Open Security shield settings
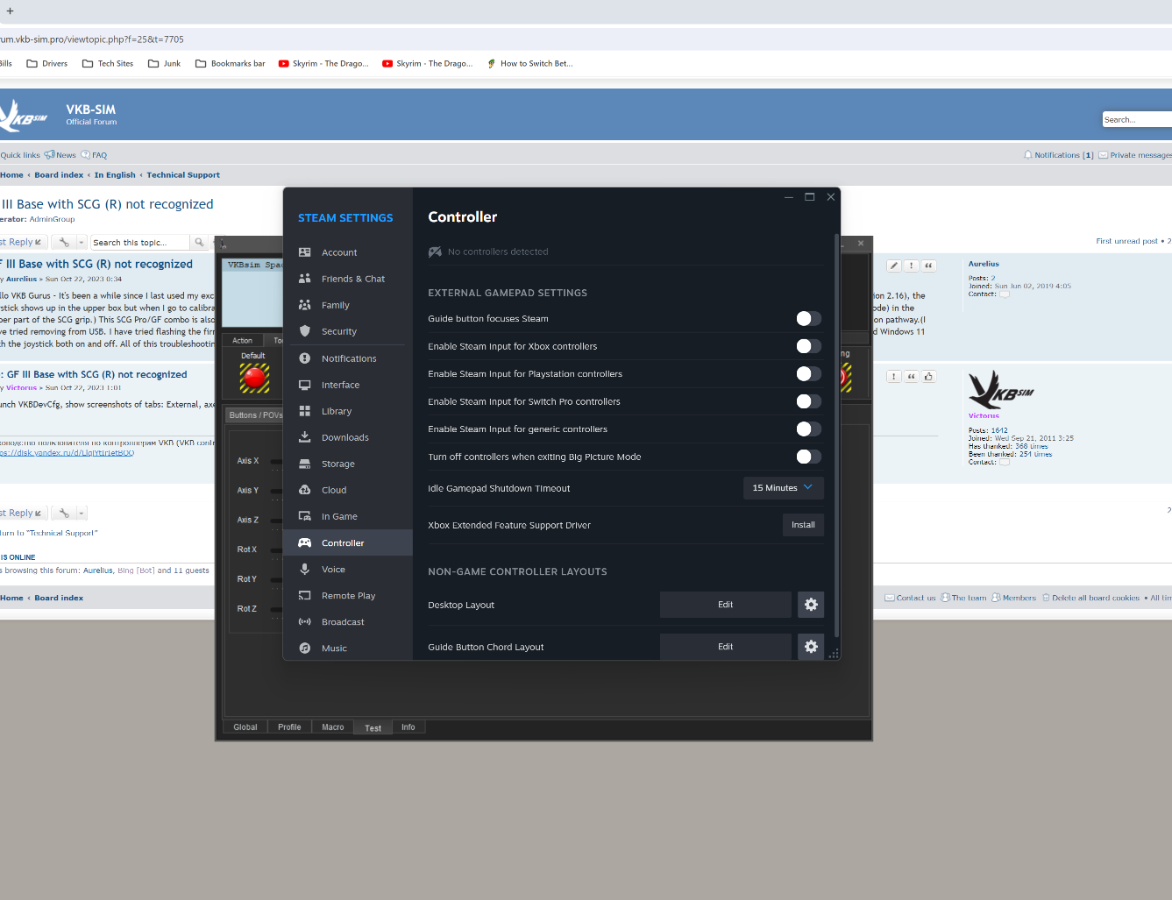Screen dimensions: 1172x900 tap(304, 331)
